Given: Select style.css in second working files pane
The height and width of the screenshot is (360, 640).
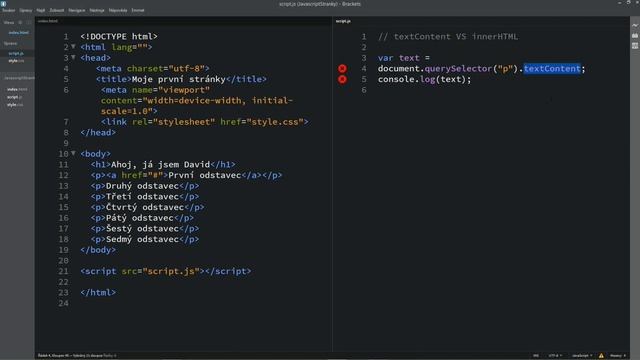Looking at the screenshot, I should (16, 61).
